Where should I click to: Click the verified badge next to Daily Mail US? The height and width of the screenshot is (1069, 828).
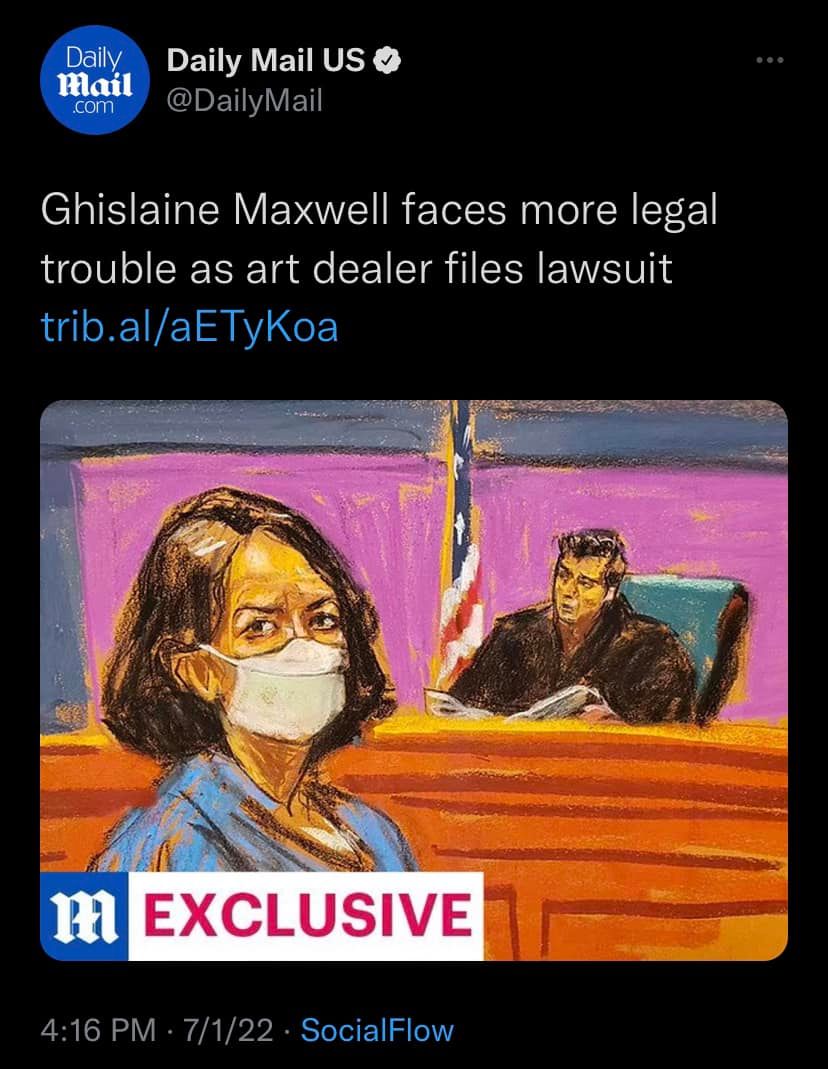[388, 61]
